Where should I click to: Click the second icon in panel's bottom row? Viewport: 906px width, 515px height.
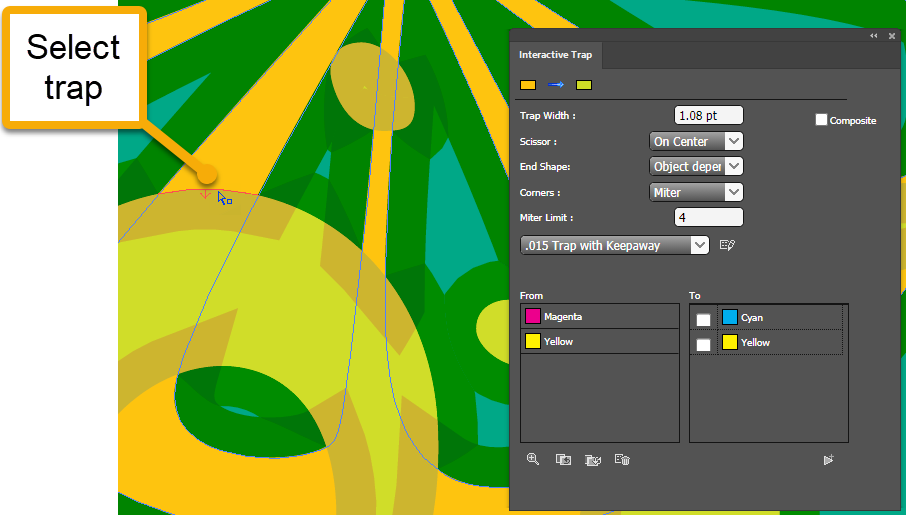[563, 459]
